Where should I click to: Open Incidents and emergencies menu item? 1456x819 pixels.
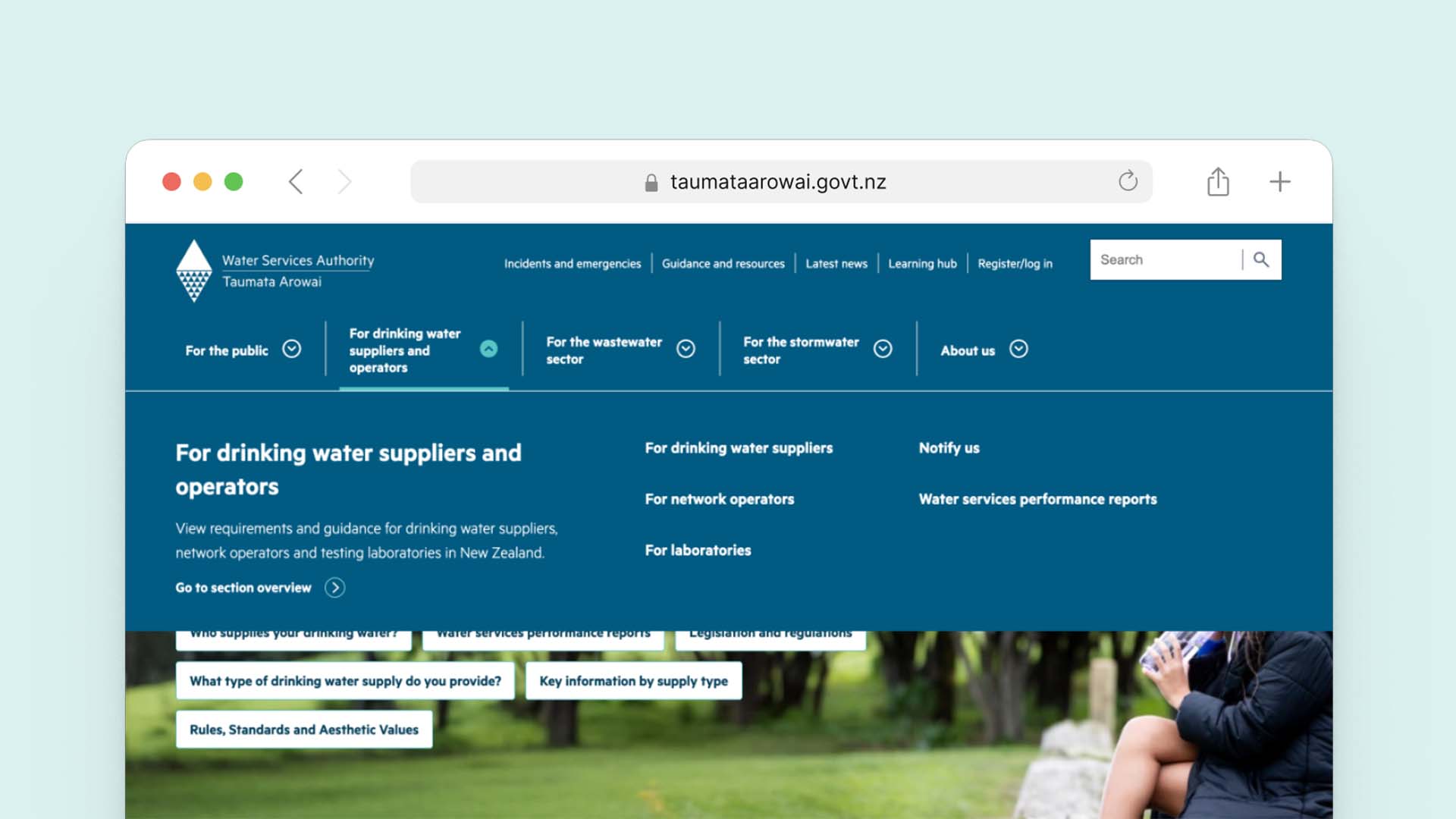(573, 264)
